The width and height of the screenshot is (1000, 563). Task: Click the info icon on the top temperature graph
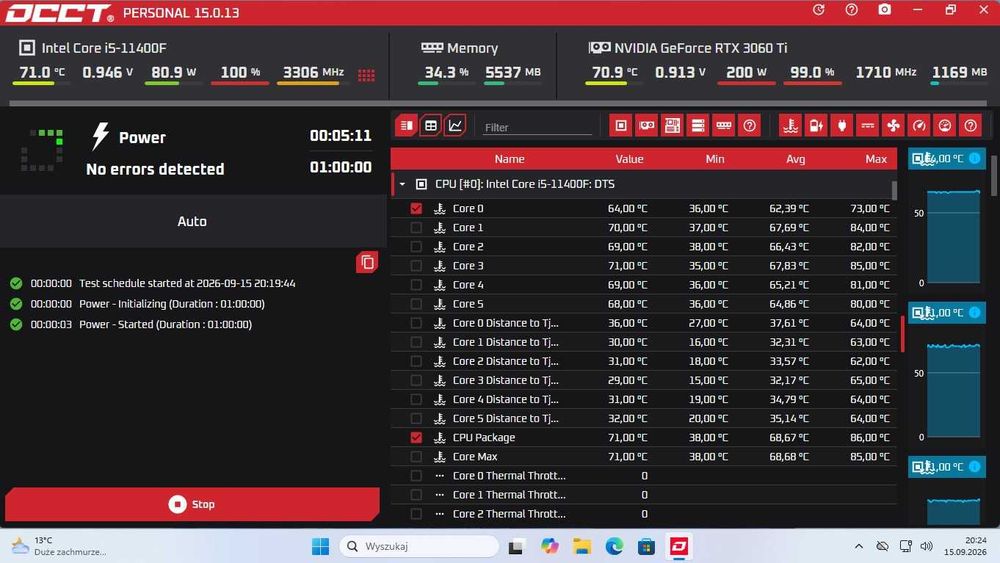[974, 158]
